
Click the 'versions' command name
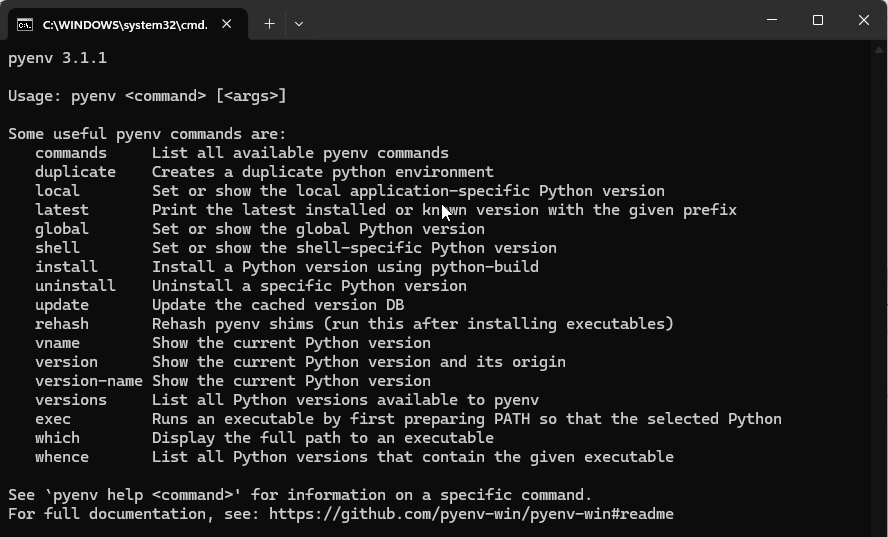(x=71, y=400)
